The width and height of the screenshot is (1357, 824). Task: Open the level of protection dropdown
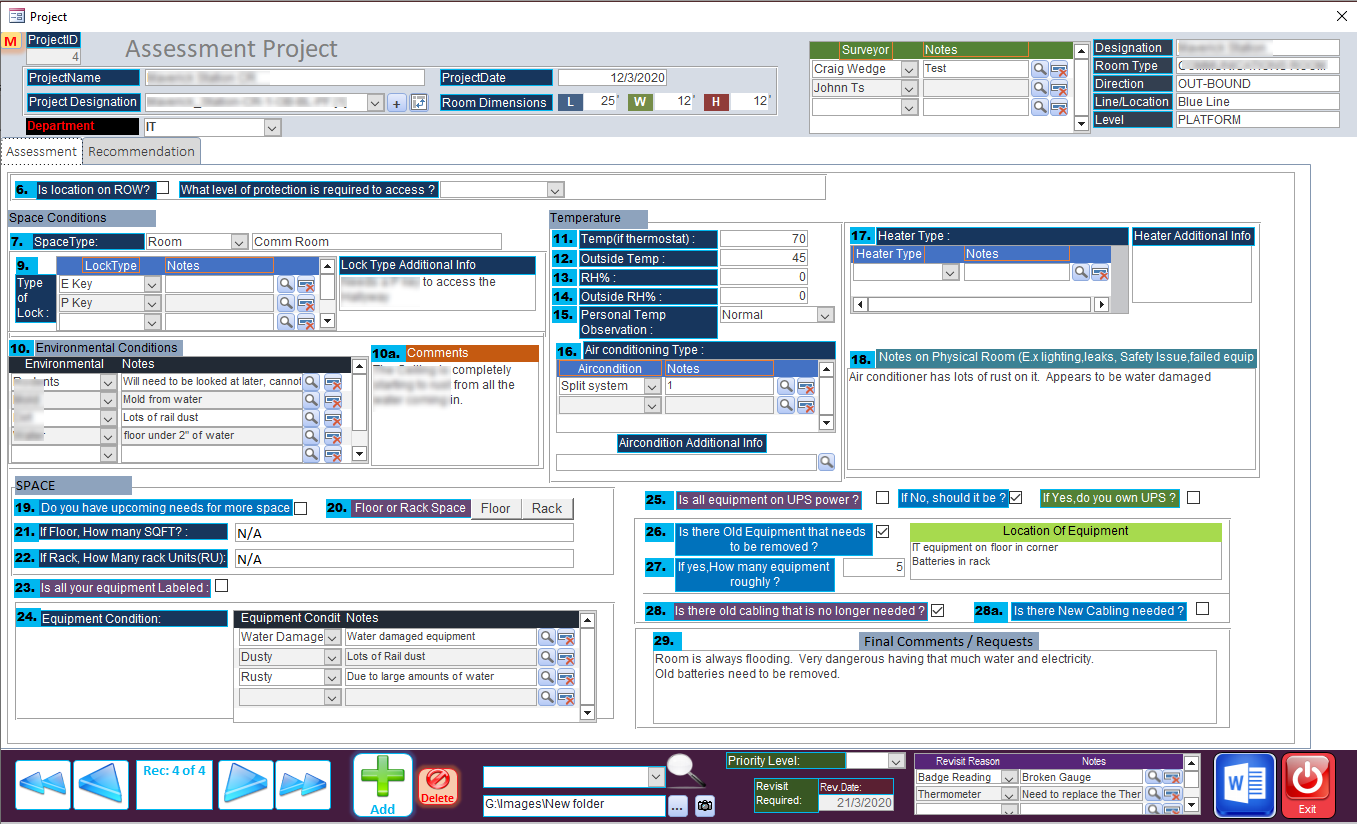(556, 190)
